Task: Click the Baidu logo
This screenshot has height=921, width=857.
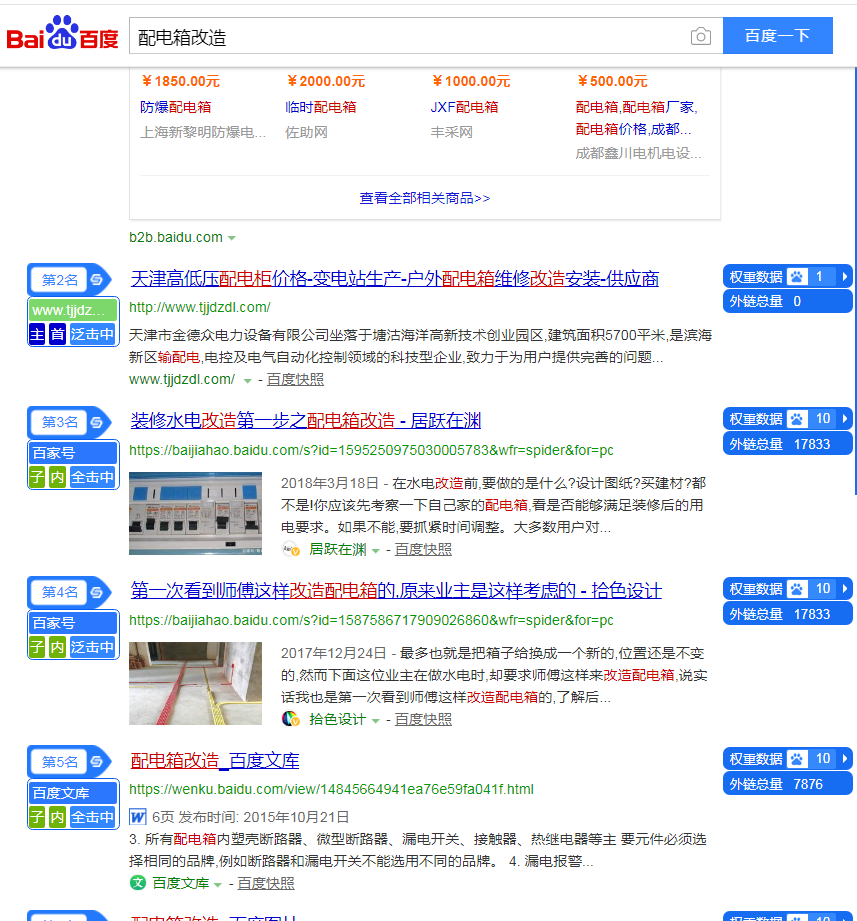Action: coord(62,33)
